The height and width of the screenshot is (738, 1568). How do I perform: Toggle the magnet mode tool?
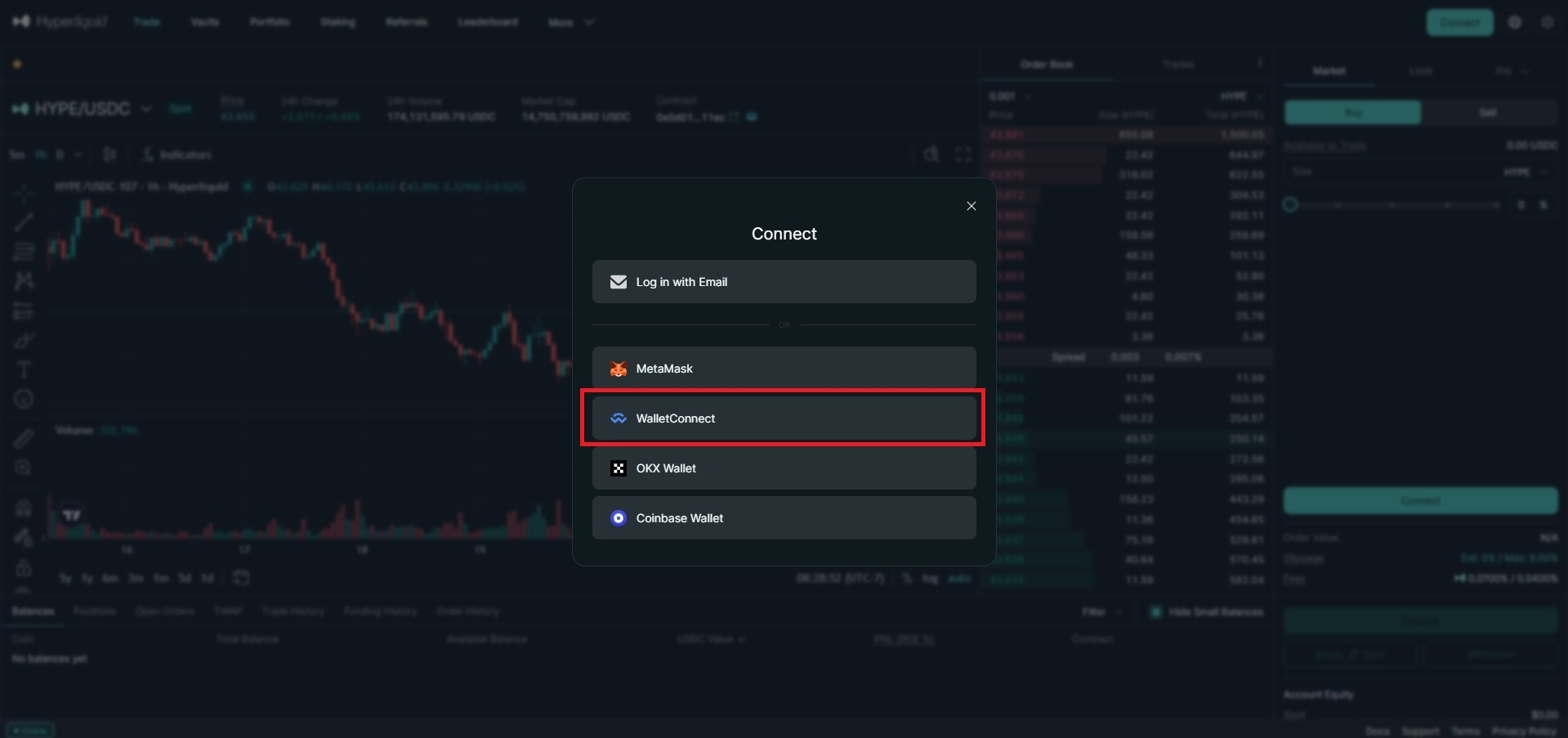(x=24, y=508)
